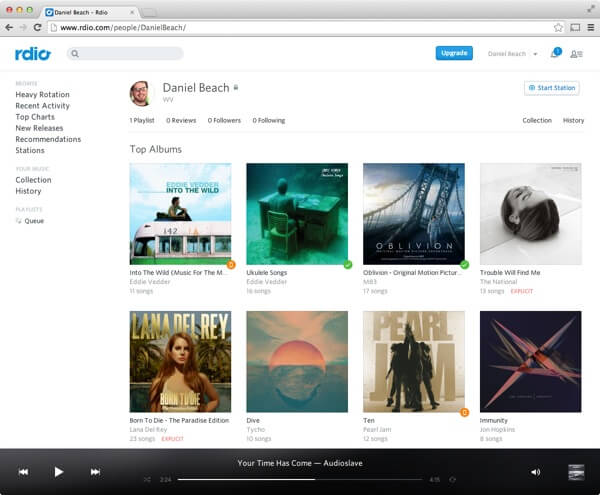This screenshot has height=495, width=600.
Task: Click Tycho artist link
Action: click(x=256, y=429)
